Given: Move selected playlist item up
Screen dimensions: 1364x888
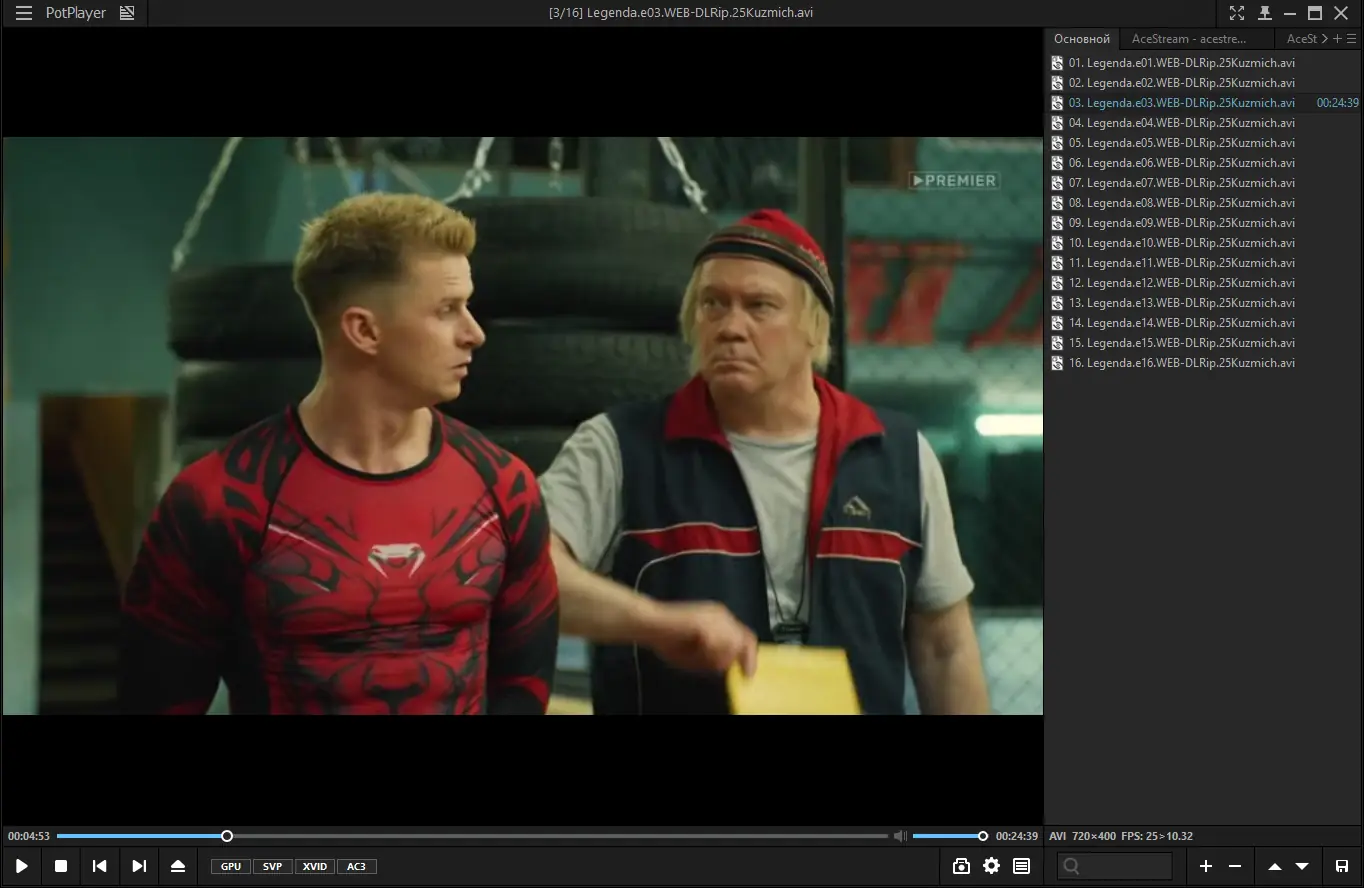Looking at the screenshot, I should click(x=1274, y=866).
